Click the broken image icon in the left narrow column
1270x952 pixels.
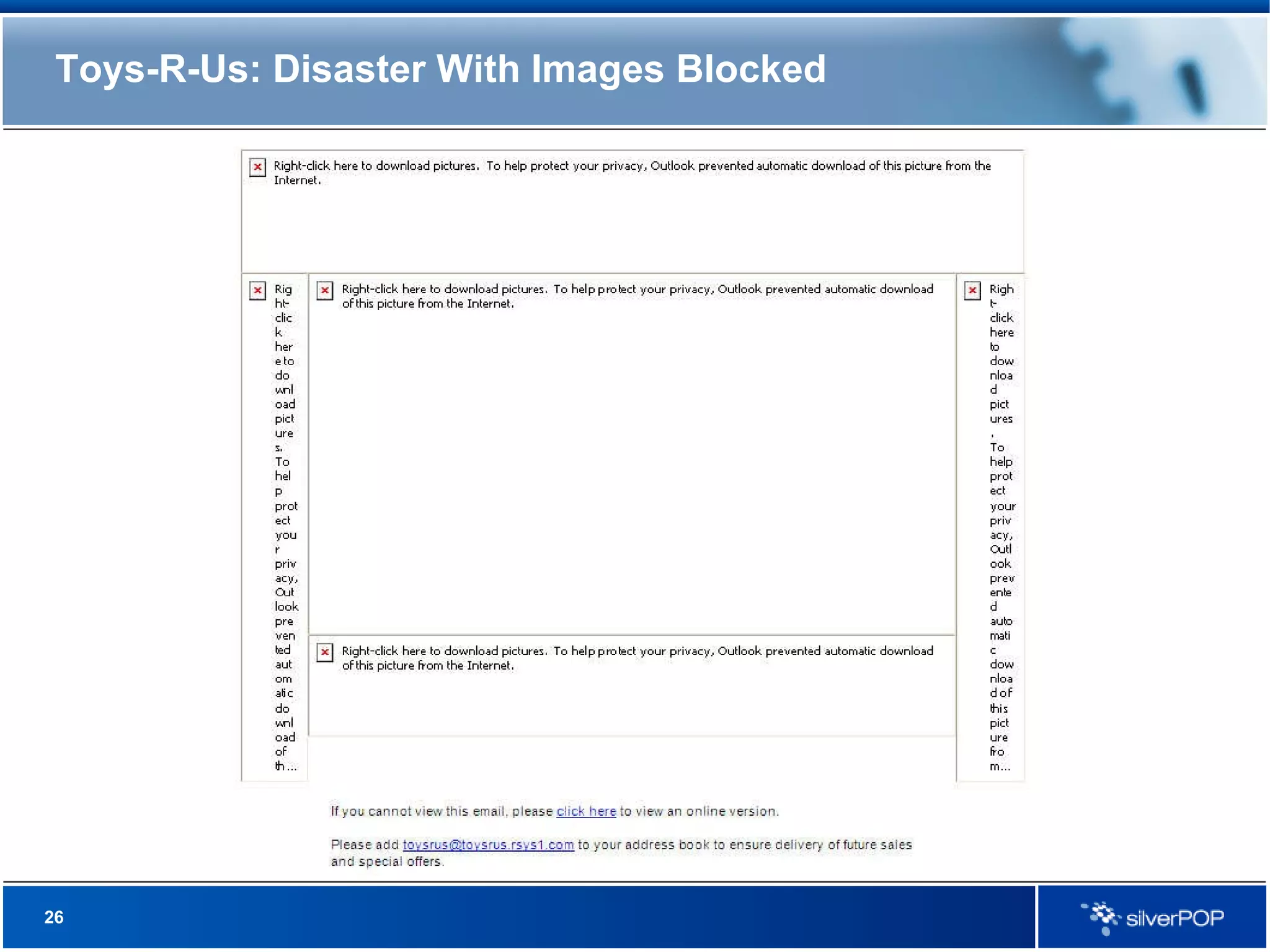[x=257, y=290]
